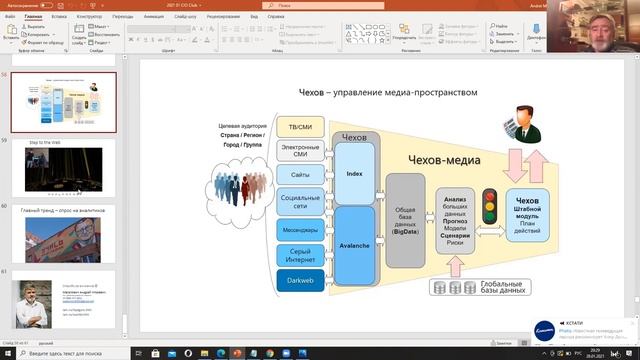Click the 'Avalanche' block on slide
The image size is (640, 360).
(x=354, y=246)
